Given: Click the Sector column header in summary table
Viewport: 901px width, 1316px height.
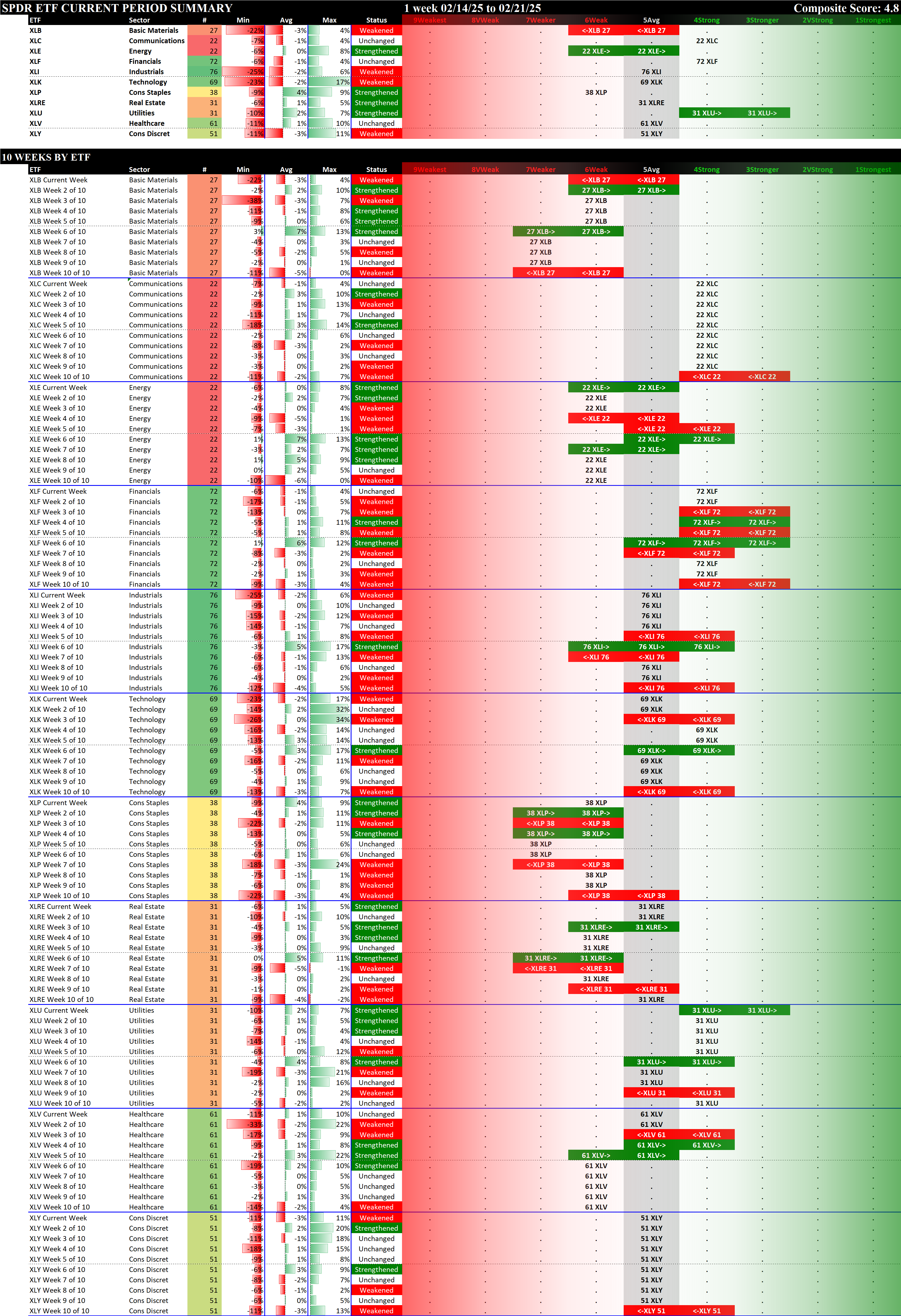Looking at the screenshot, I should [x=139, y=20].
